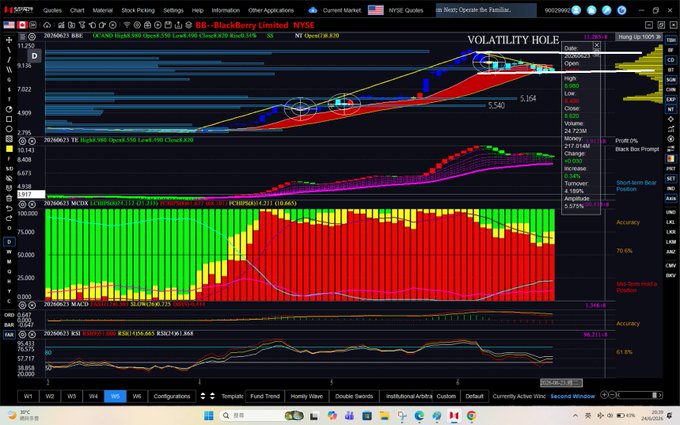Click the Second Window link
Image resolution: width=680 pixels, height=425 pixels.
tap(572, 396)
